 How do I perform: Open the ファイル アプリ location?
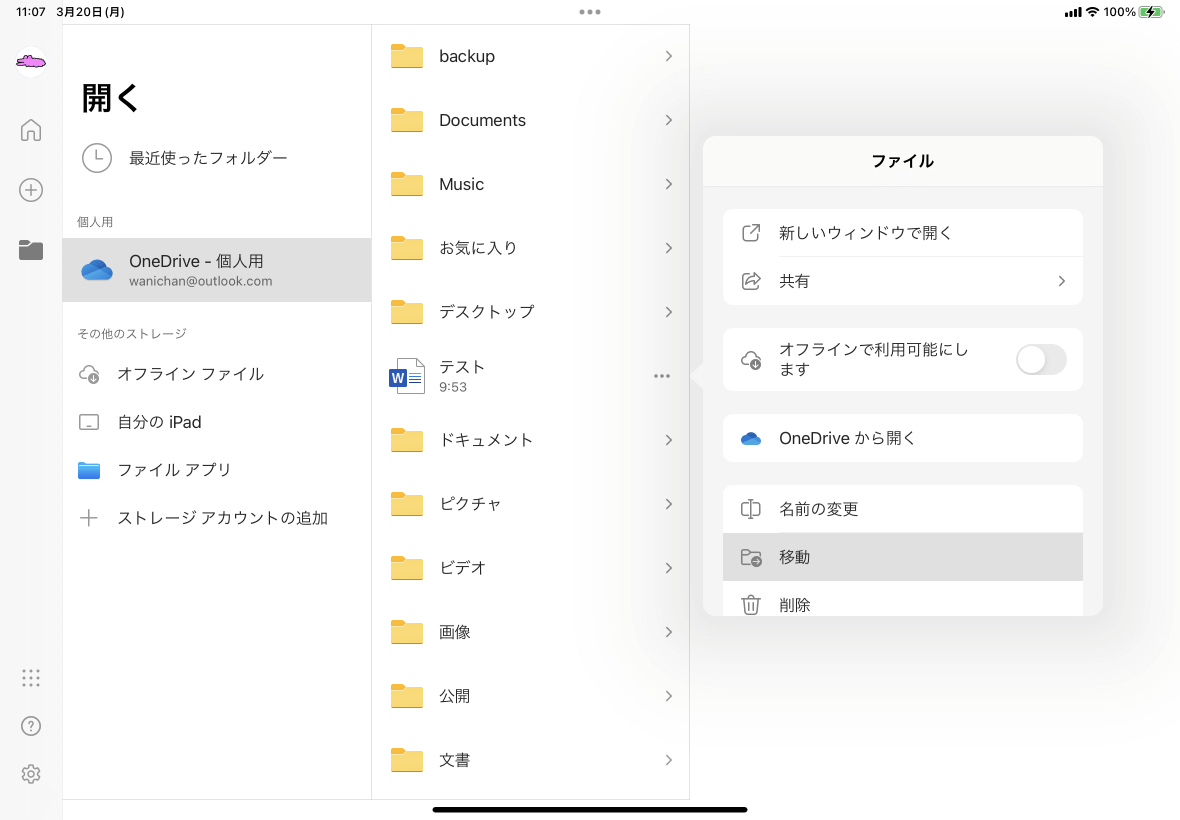pyautogui.click(x=174, y=470)
